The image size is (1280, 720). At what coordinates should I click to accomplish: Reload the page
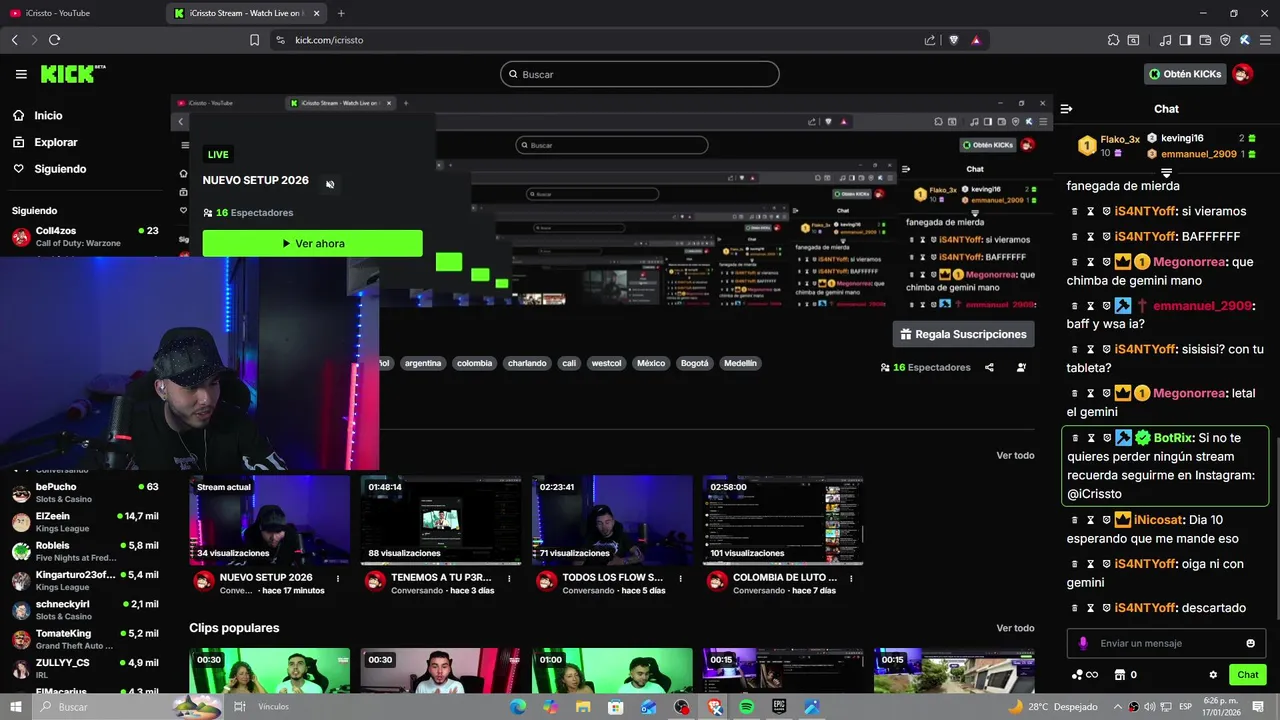[54, 40]
